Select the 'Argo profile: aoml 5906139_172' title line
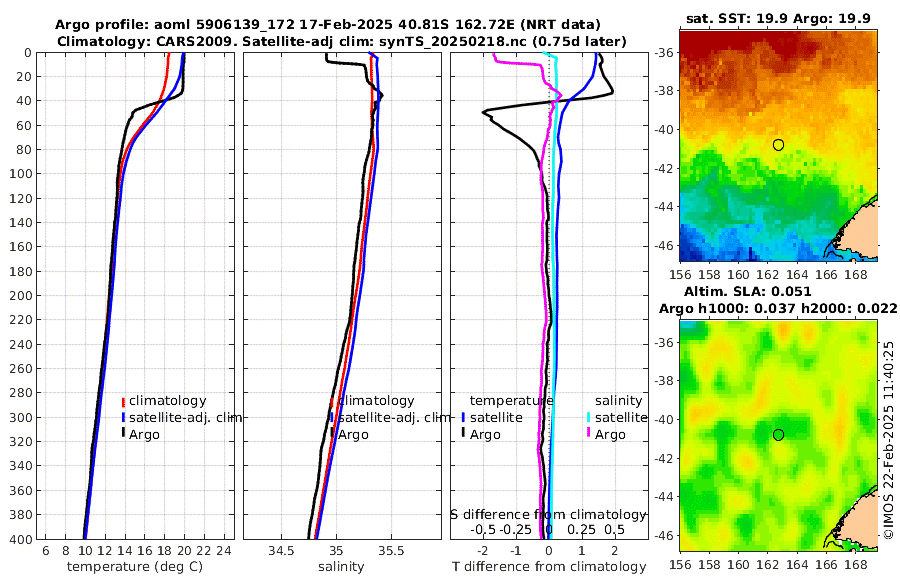This screenshot has width=900, height=580. click(x=328, y=25)
